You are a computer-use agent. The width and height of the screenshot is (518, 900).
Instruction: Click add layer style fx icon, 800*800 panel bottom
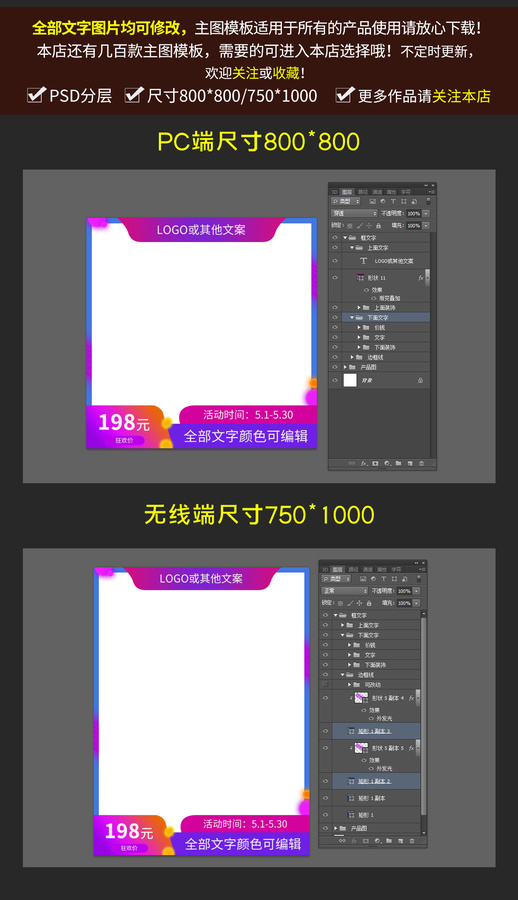364,463
